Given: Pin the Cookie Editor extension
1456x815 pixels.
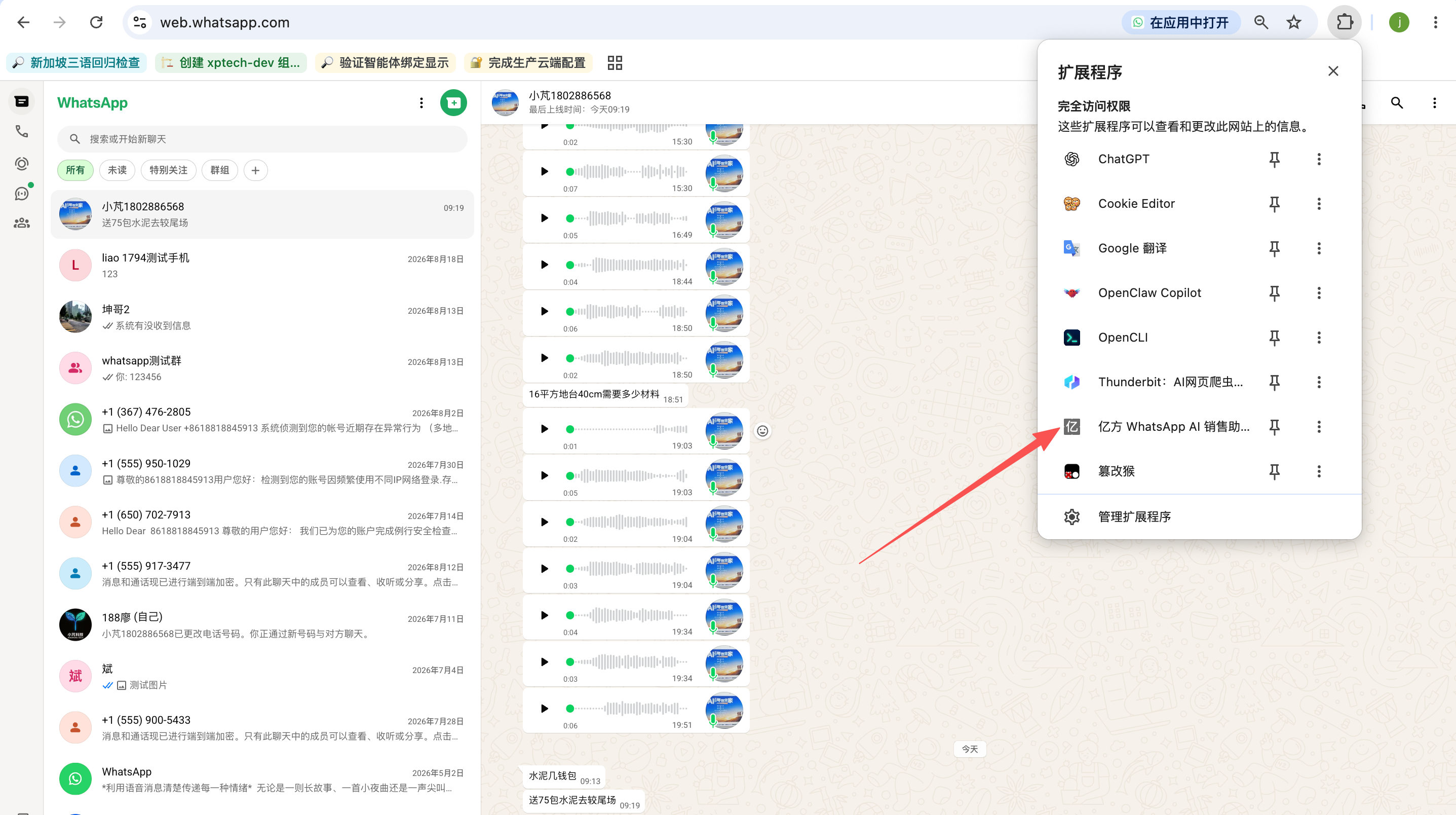Looking at the screenshot, I should point(1274,204).
